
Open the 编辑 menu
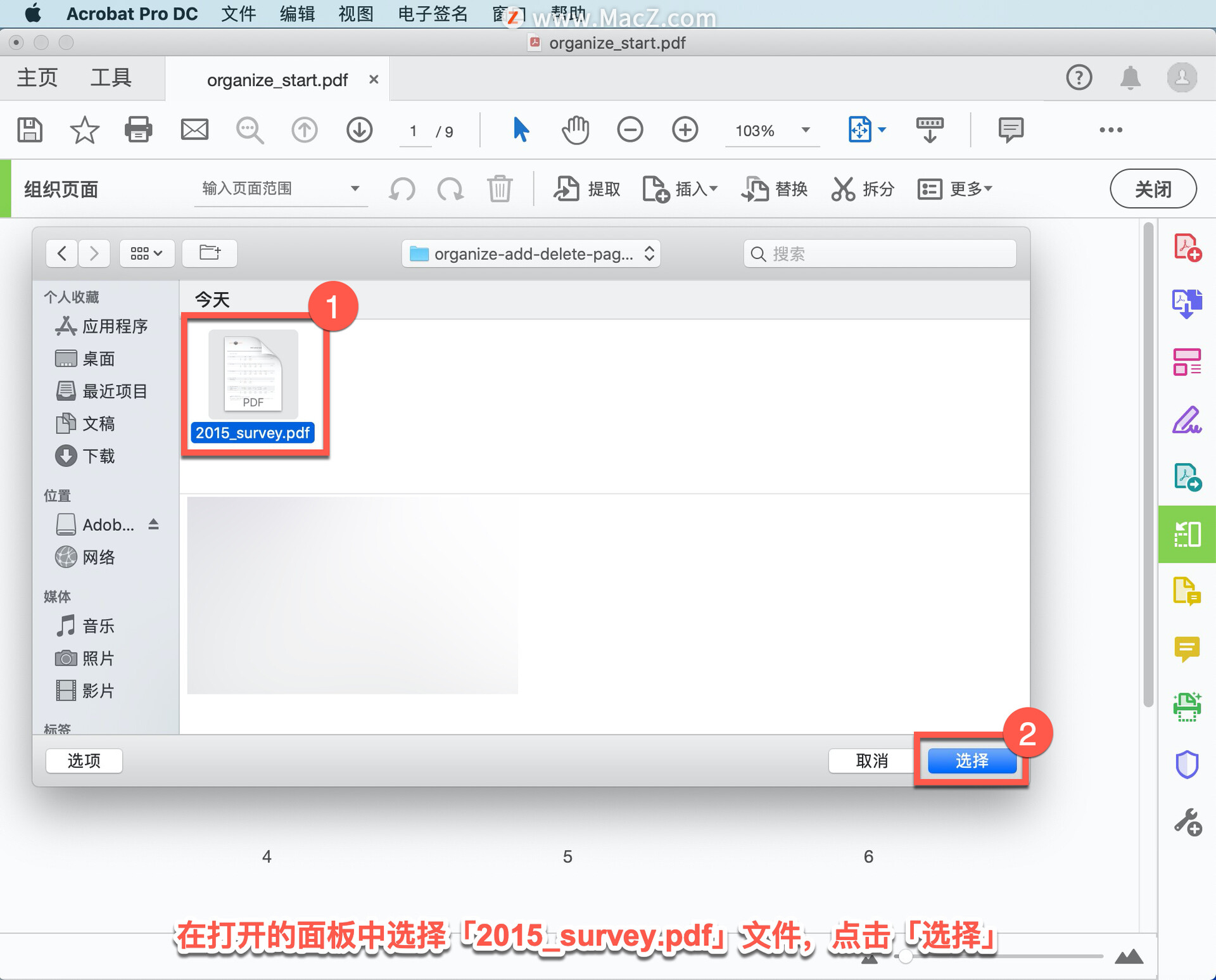[298, 13]
